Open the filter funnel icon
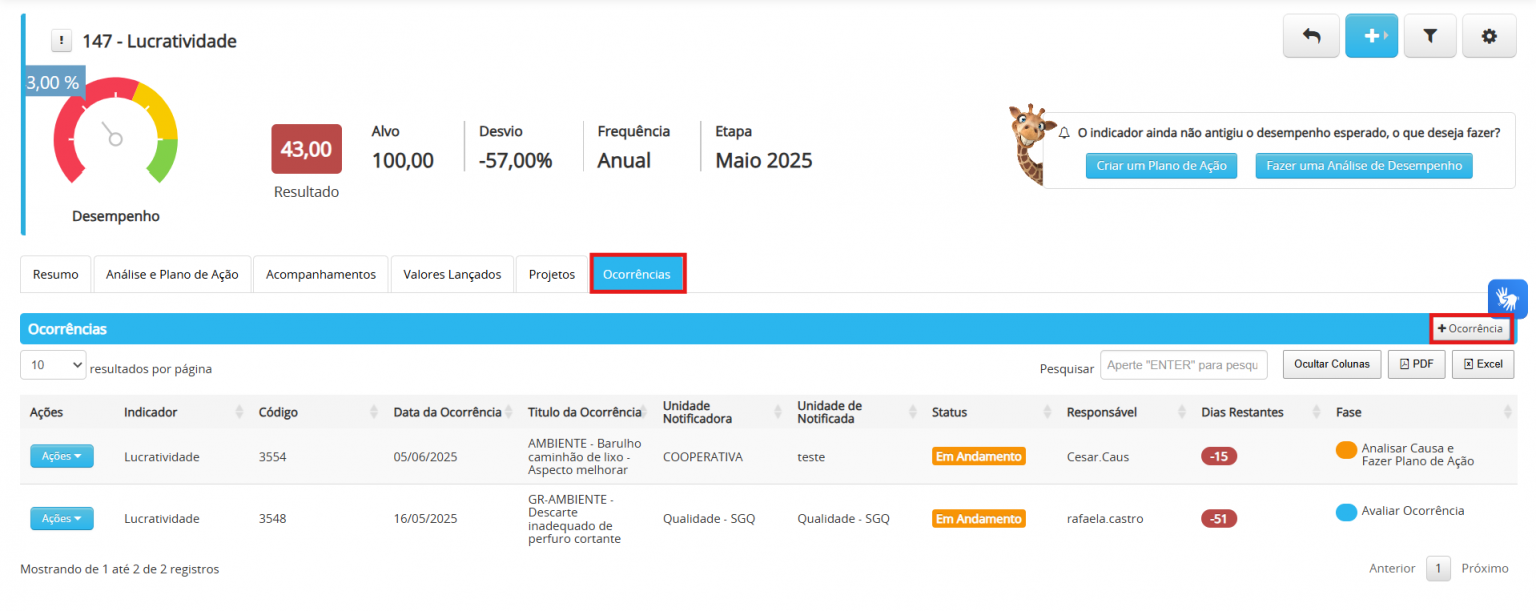The width and height of the screenshot is (1536, 611). (1430, 36)
